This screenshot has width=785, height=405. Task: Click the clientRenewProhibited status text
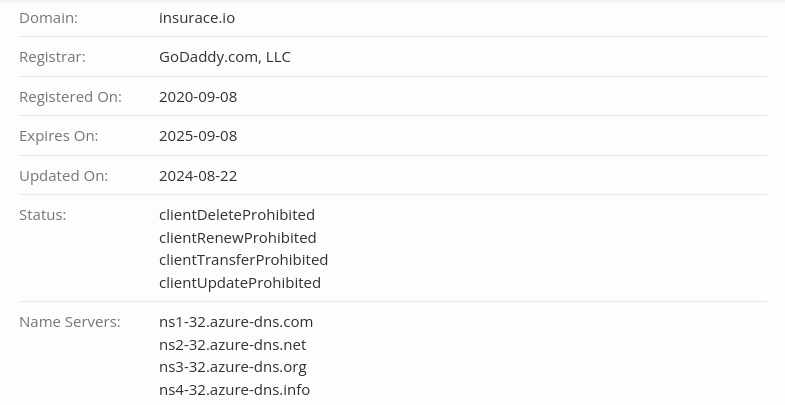(237, 238)
